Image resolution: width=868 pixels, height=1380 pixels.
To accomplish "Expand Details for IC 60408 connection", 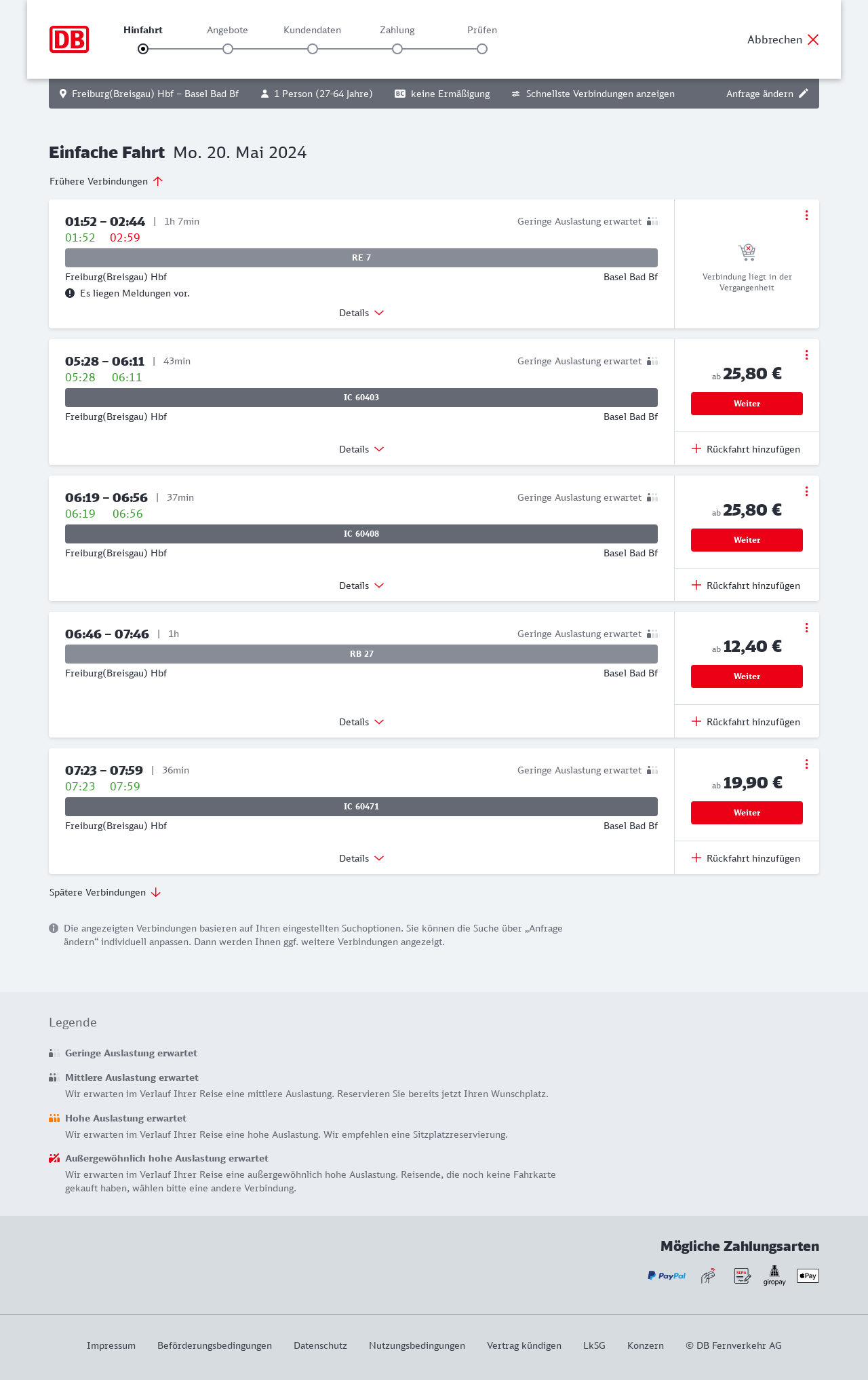I will click(x=361, y=586).
